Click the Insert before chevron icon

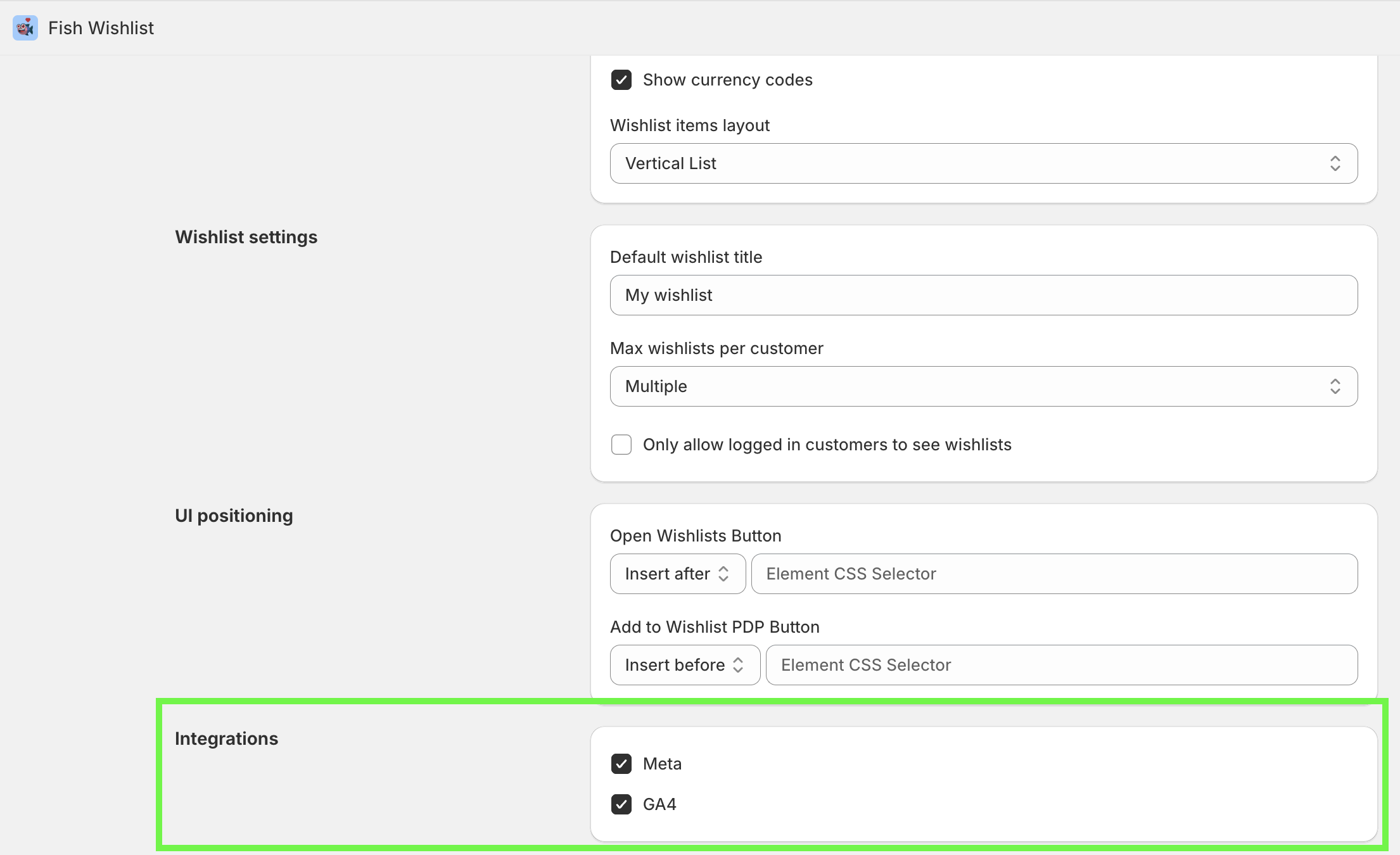click(738, 665)
